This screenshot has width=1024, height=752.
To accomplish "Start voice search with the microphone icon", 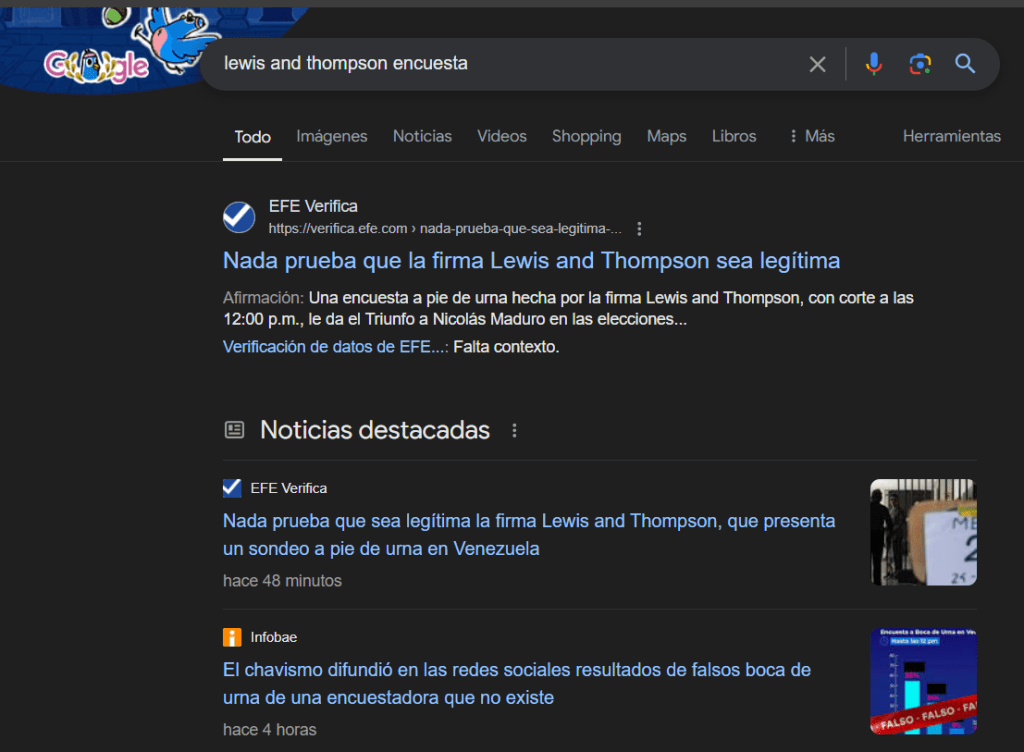I will [x=873, y=64].
